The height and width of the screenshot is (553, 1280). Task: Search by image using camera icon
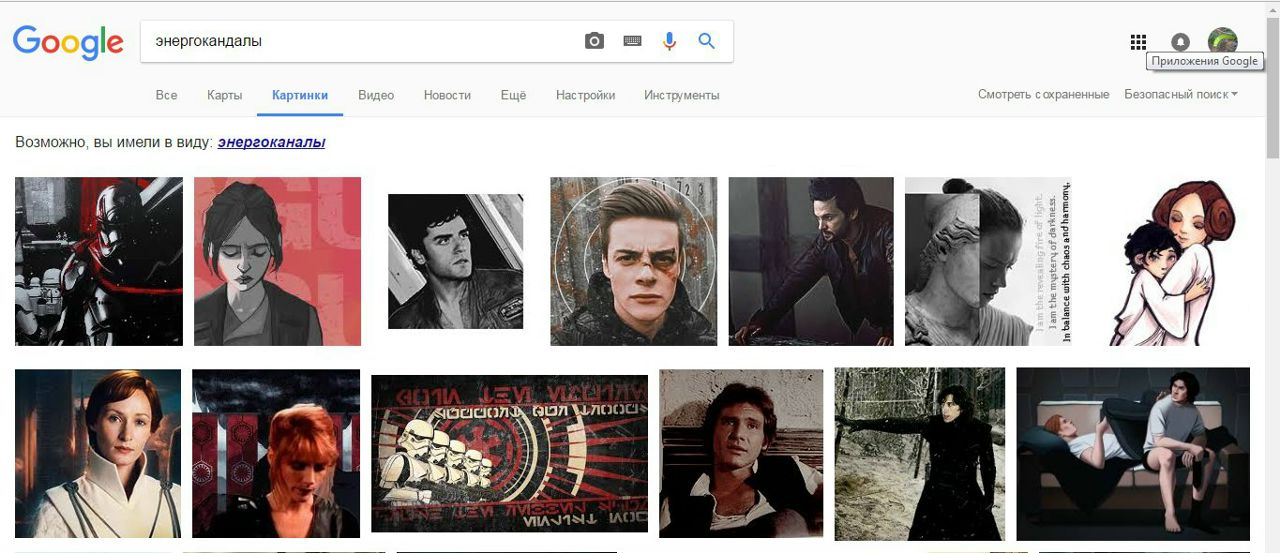coord(594,41)
